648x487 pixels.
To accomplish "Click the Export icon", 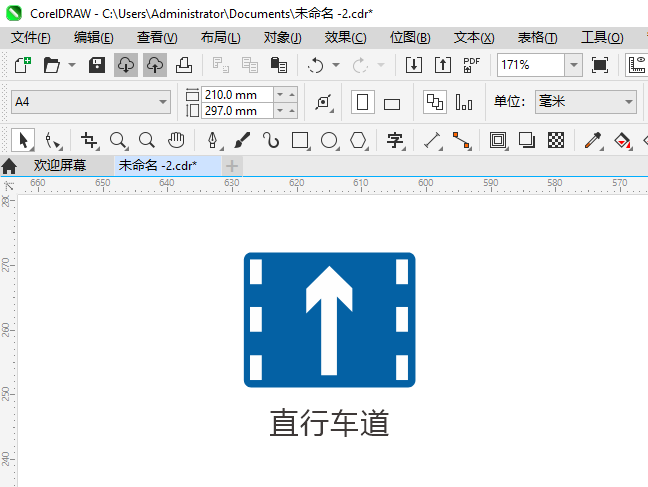I will (443, 65).
